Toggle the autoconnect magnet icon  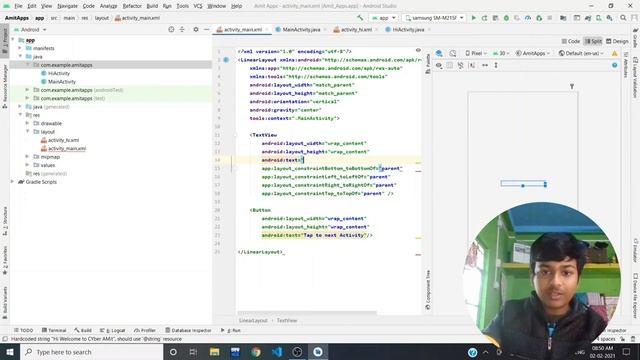click(x=460, y=65)
